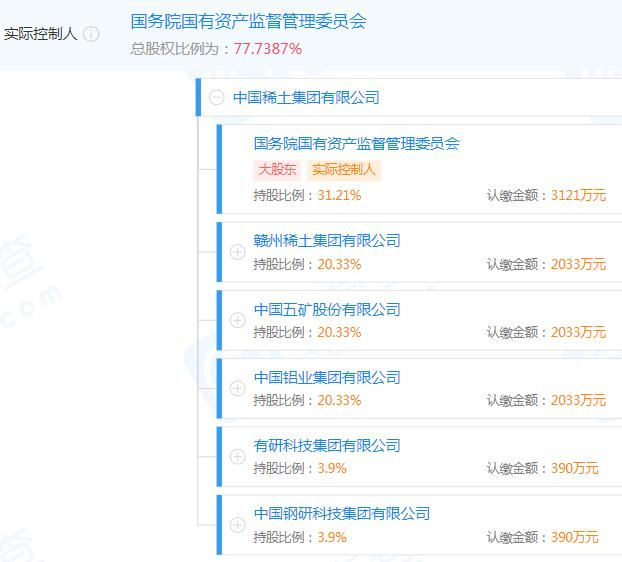Select 2033万元 in 中国五矿股份有限公司 row
The height and width of the screenshot is (562, 622).
(x=578, y=332)
